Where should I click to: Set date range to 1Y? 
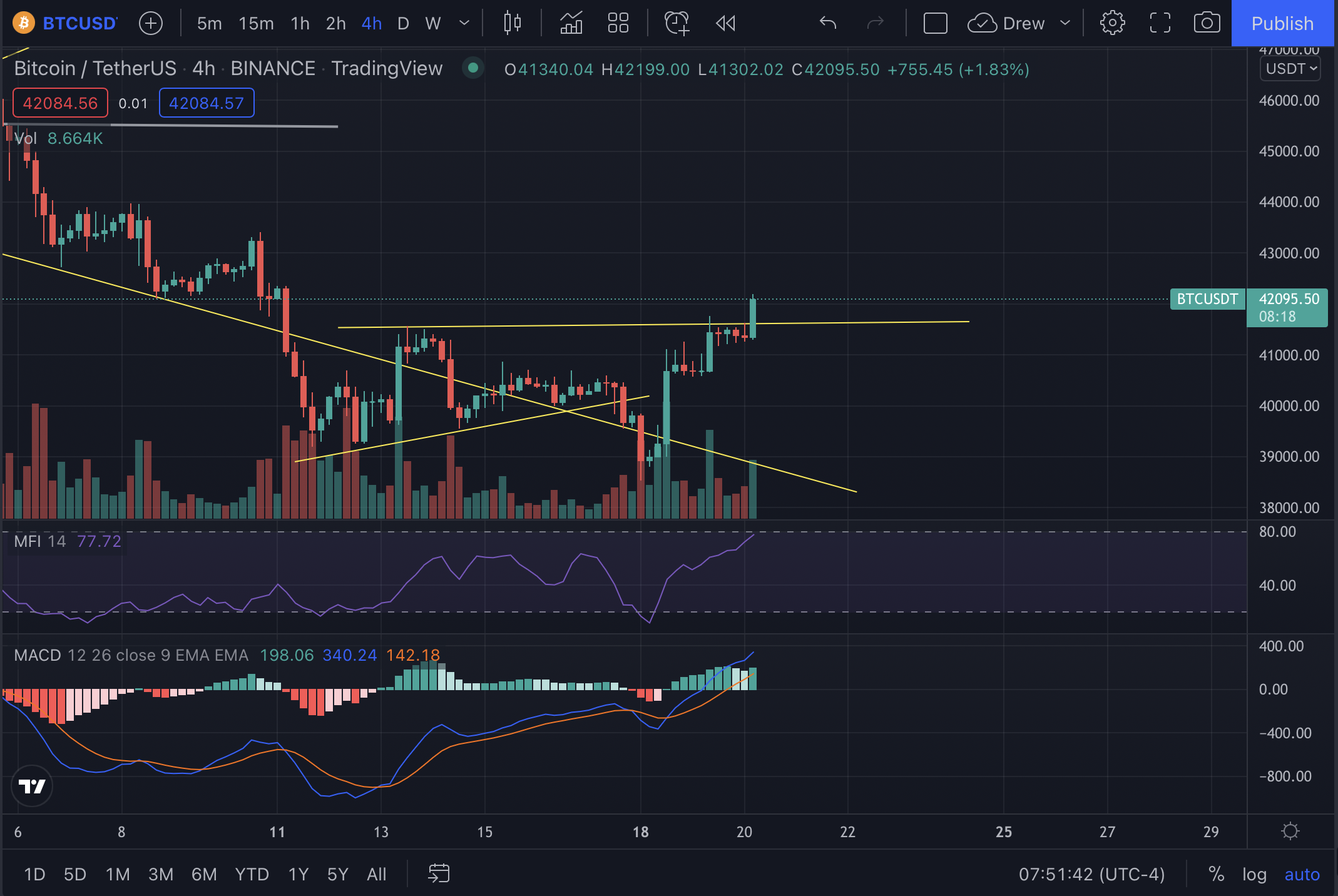(299, 874)
